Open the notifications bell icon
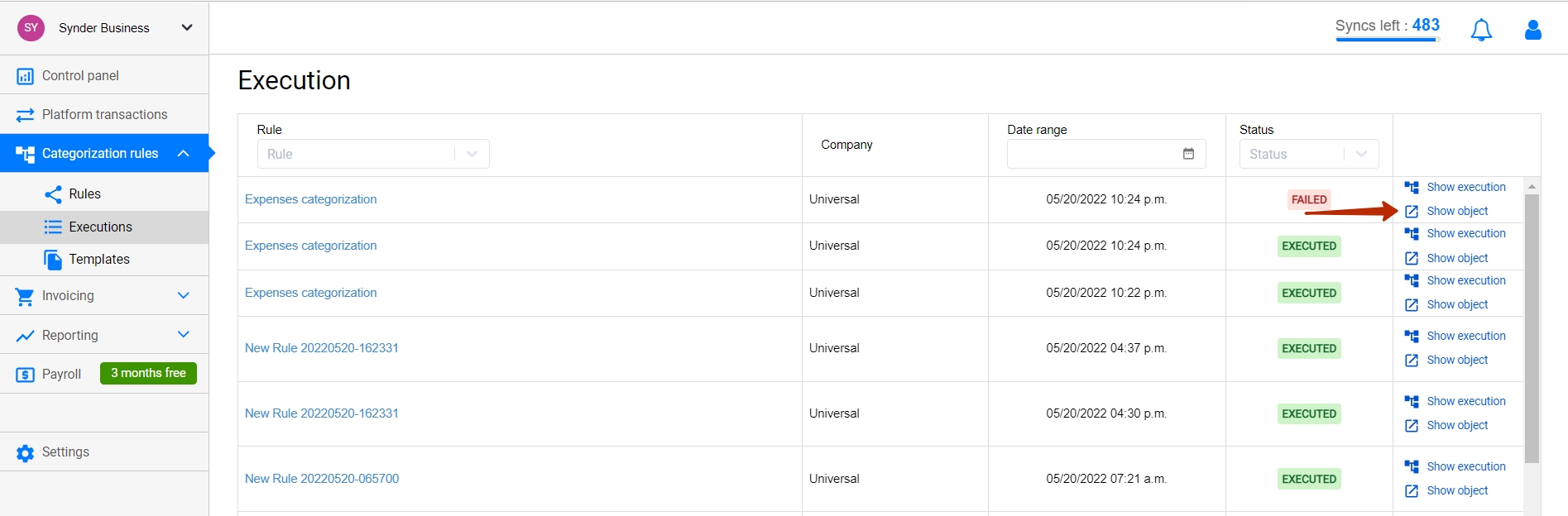 [x=1481, y=30]
